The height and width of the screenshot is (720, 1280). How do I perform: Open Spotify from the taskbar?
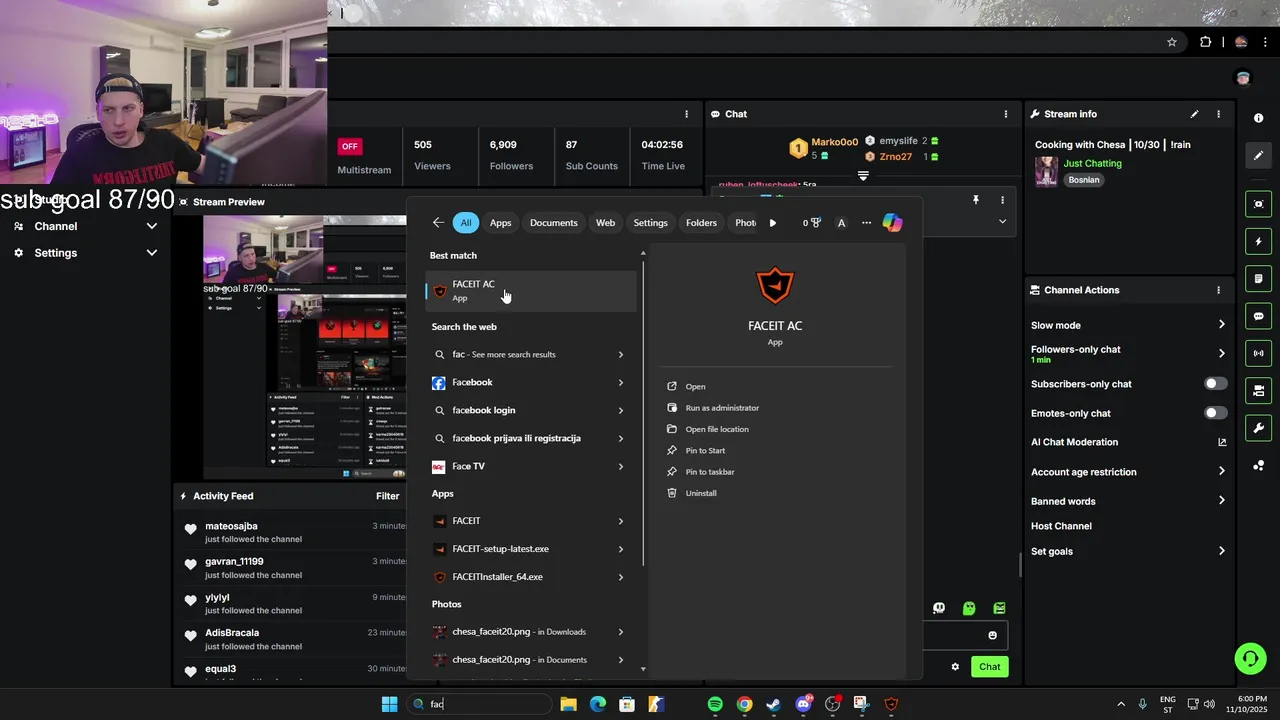715,704
